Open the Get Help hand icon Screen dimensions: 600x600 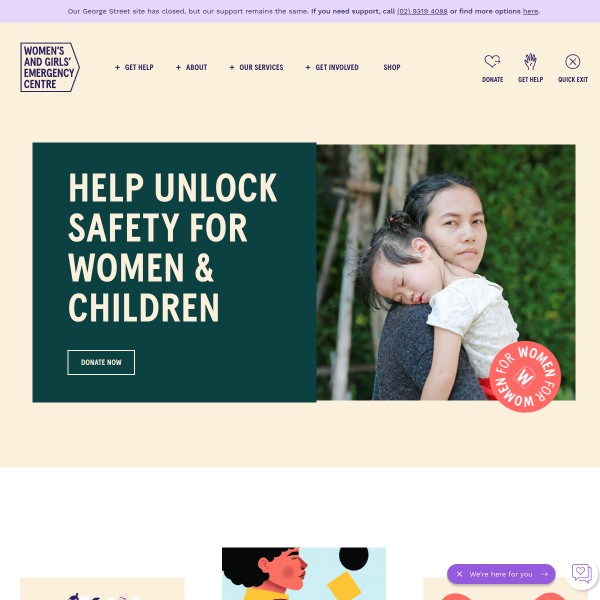coord(530,62)
